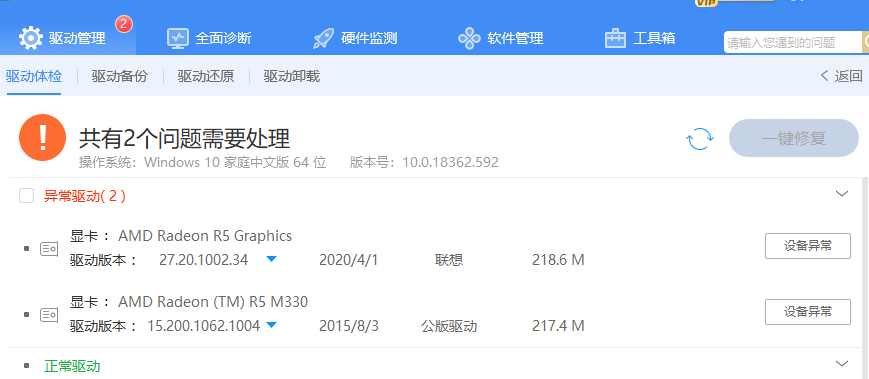Click the Radeon R5 M330 device icon
869x379 pixels.
(x=49, y=315)
